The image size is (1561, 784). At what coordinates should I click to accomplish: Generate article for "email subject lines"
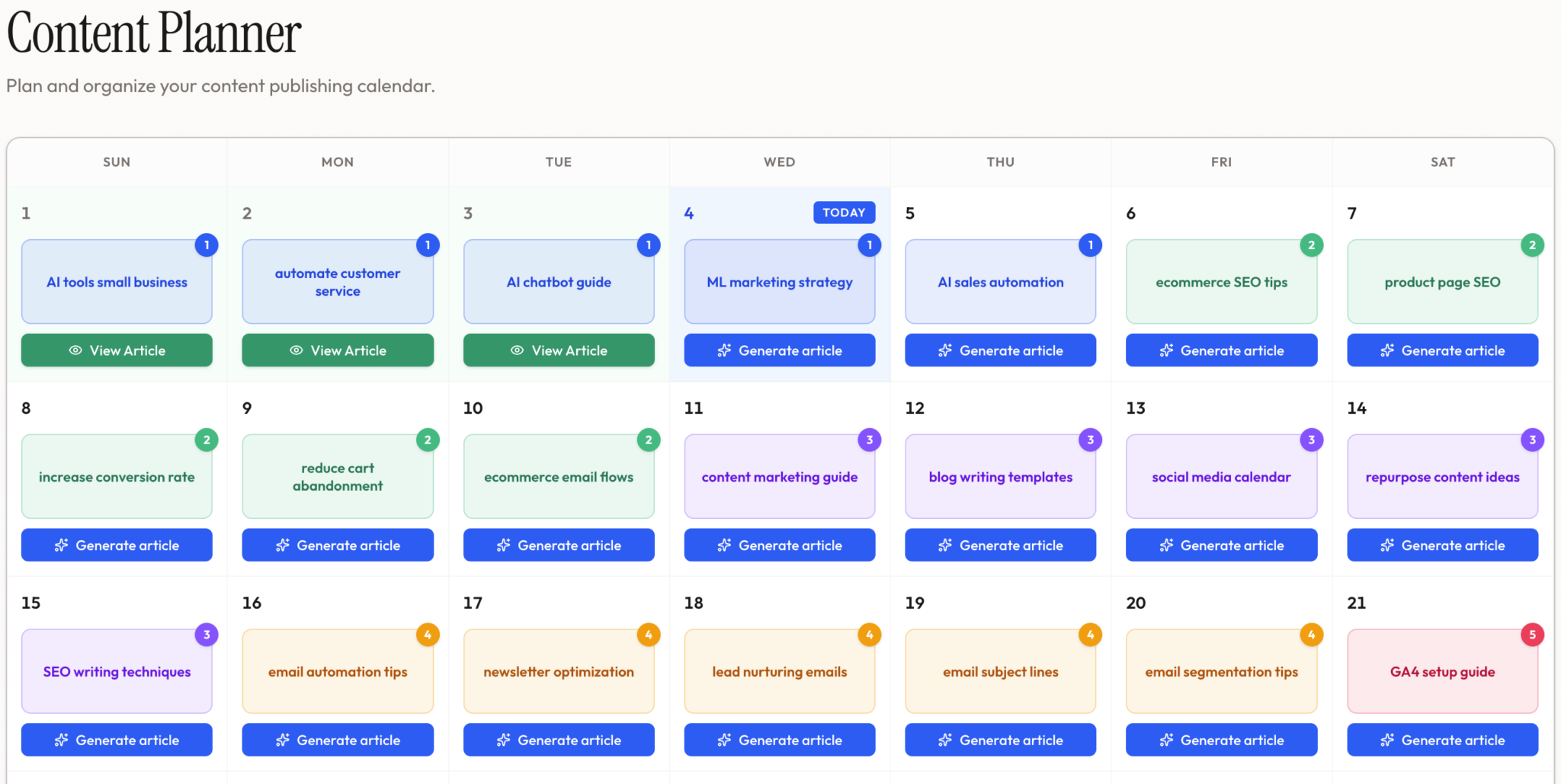1000,740
